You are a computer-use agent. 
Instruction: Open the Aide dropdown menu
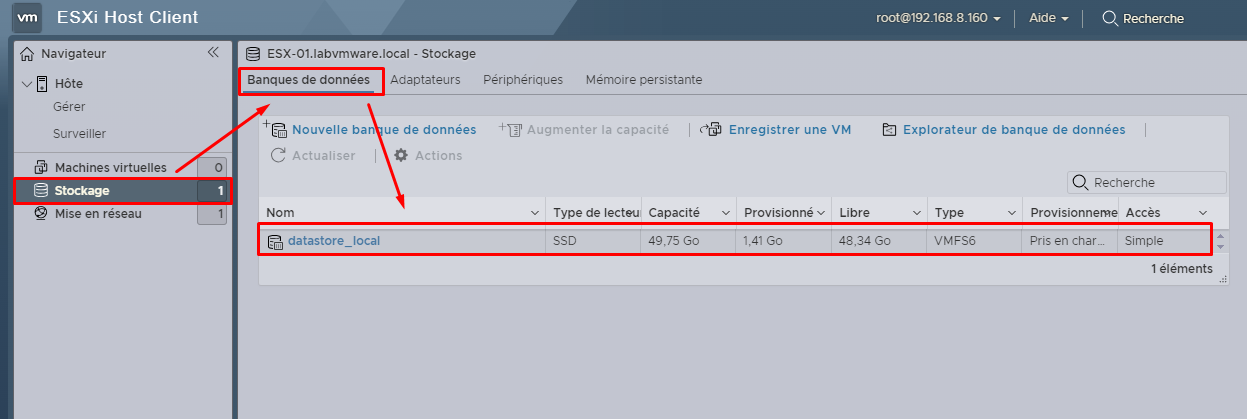pyautogui.click(x=1049, y=18)
